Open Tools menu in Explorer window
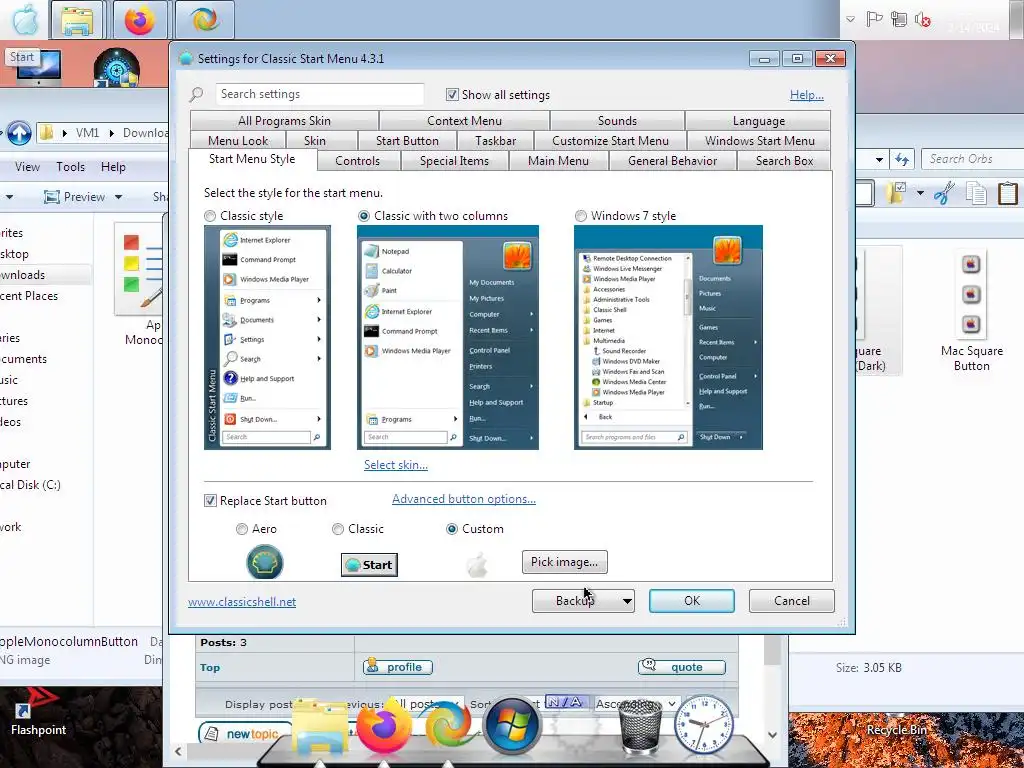Viewport: 1024px width, 768px height. [x=71, y=167]
